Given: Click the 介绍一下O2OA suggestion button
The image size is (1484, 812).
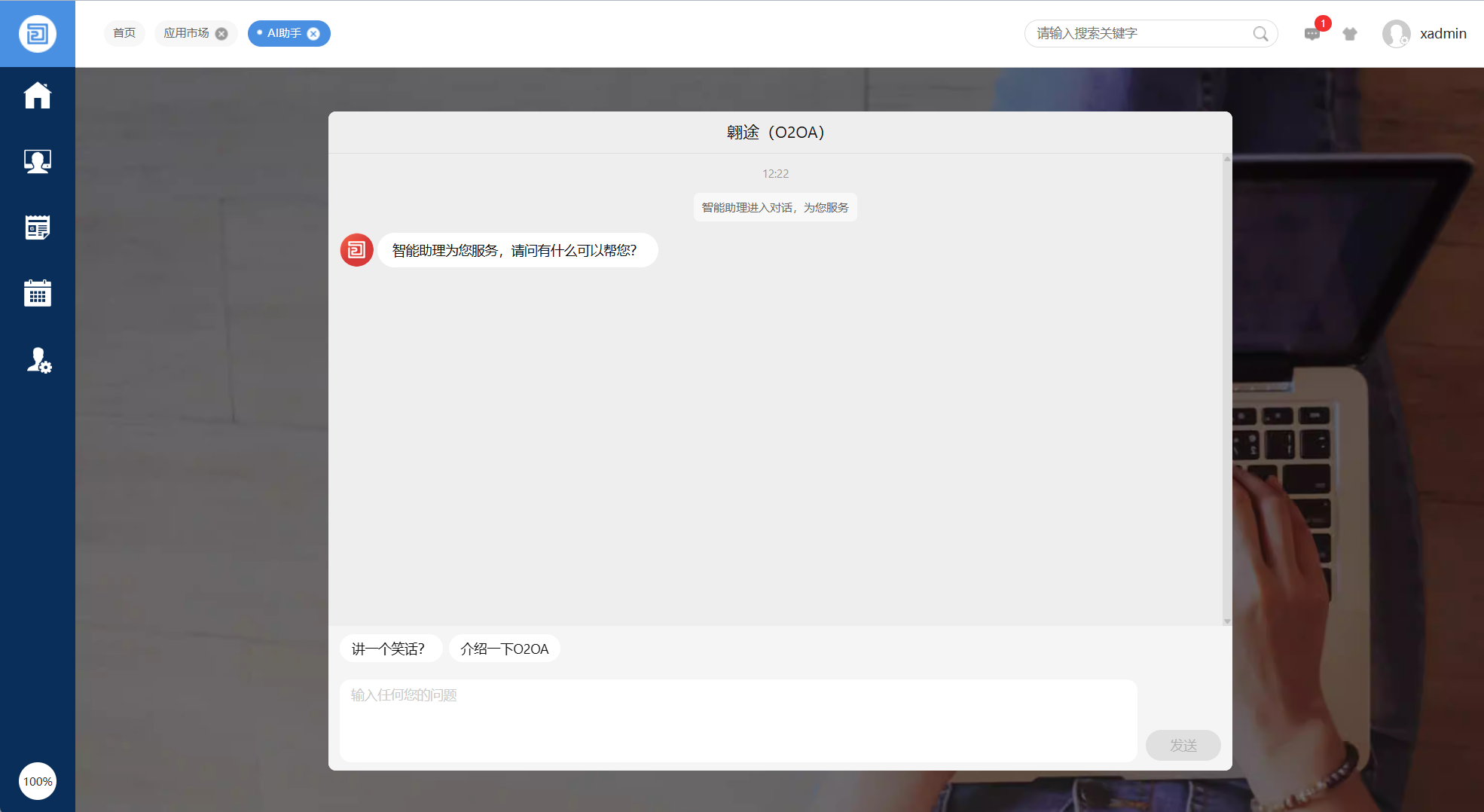Looking at the screenshot, I should point(504,649).
